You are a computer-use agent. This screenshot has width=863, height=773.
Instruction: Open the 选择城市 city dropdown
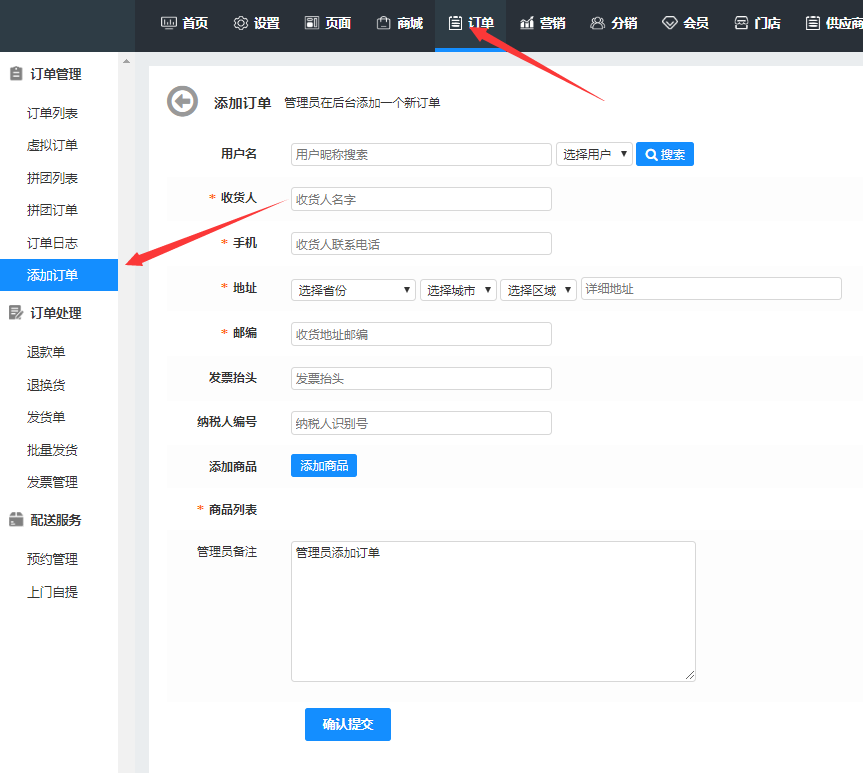458,290
